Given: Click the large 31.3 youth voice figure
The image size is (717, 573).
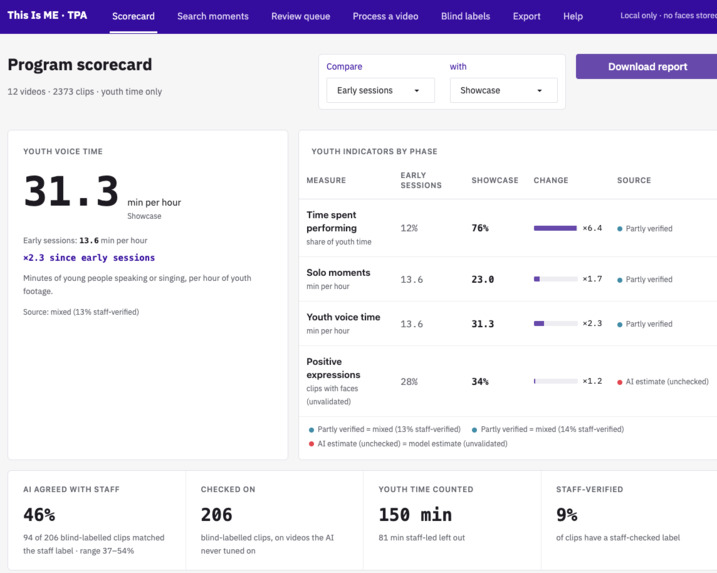Looking at the screenshot, I should (71, 191).
